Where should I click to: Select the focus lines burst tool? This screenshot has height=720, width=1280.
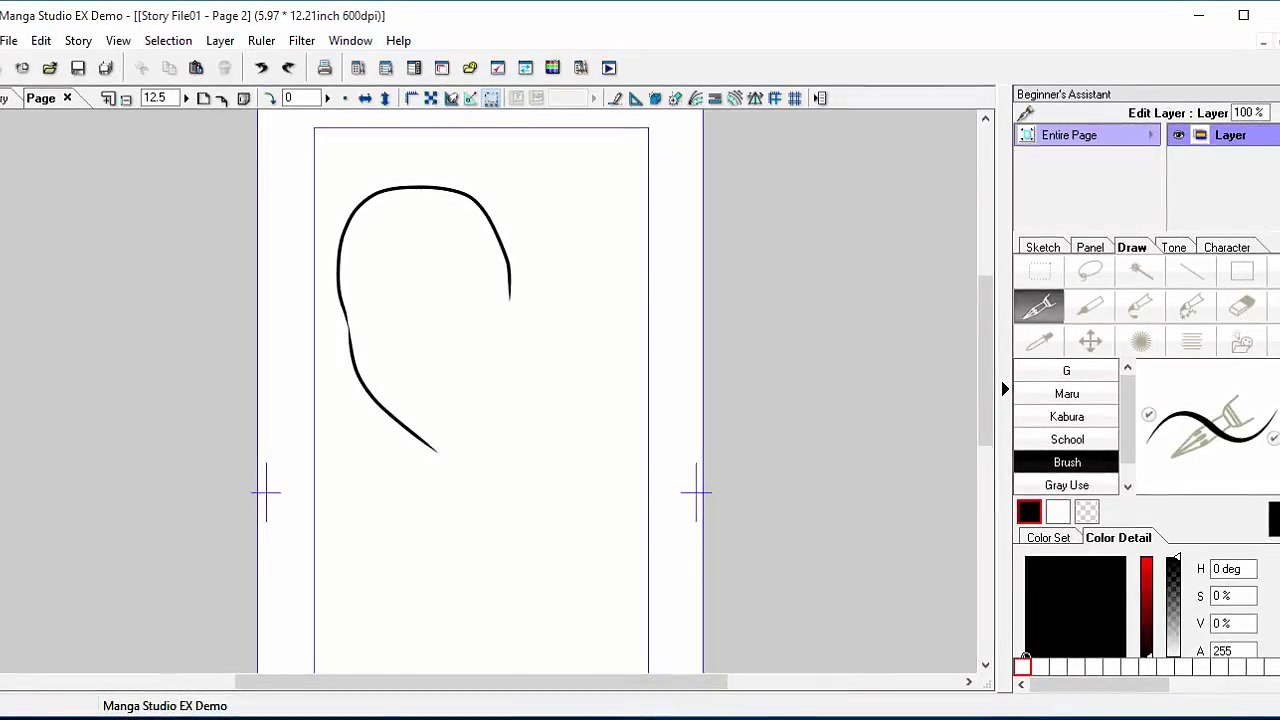point(1141,342)
